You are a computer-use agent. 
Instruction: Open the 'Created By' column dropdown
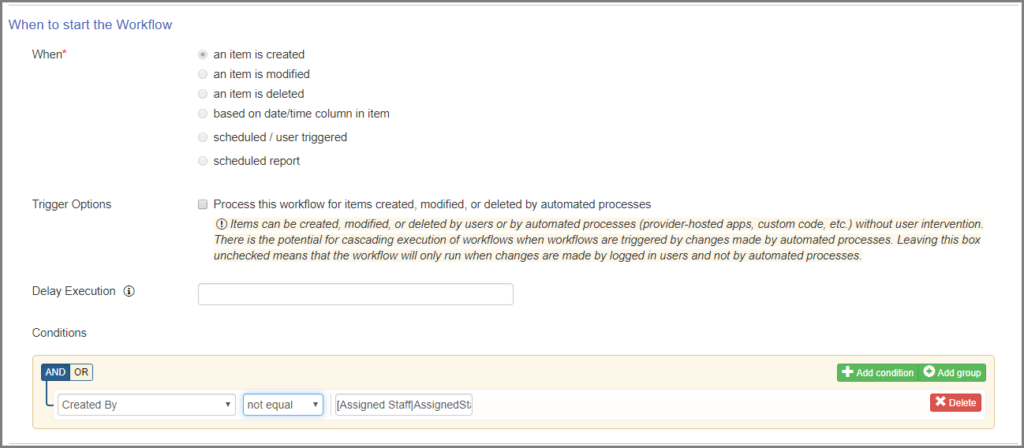[x=147, y=405]
